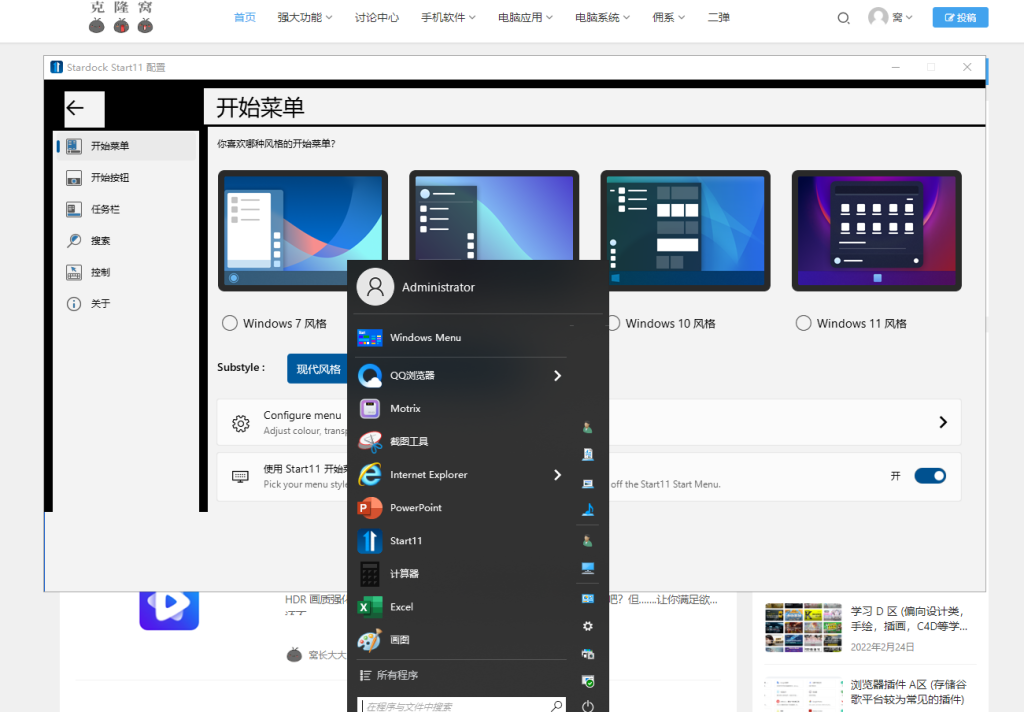Switch to 开始按钮 section in sidebar

pos(126,178)
